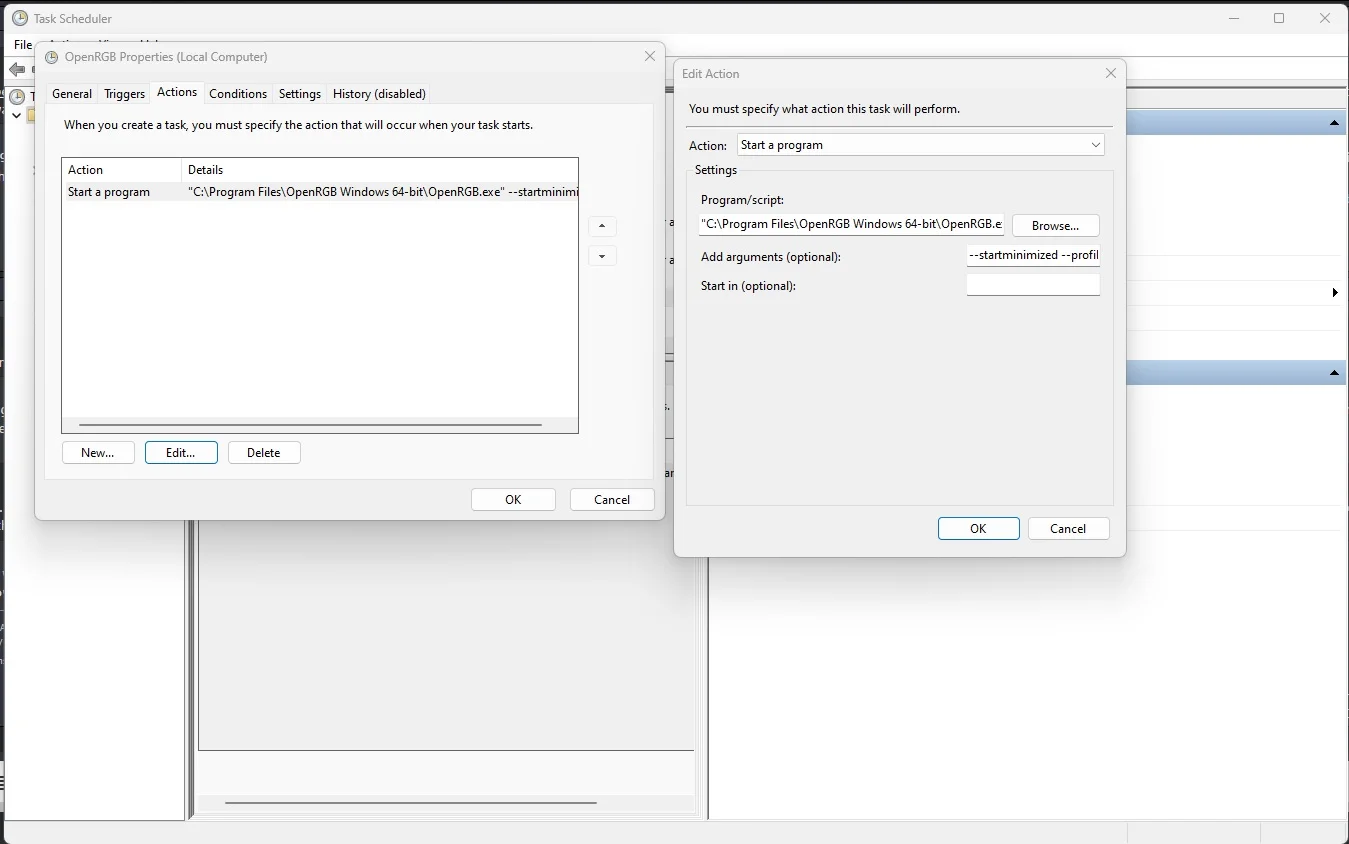This screenshot has width=1349, height=844.
Task: Click the back arrow toolbar icon
Action: pyautogui.click(x=17, y=69)
